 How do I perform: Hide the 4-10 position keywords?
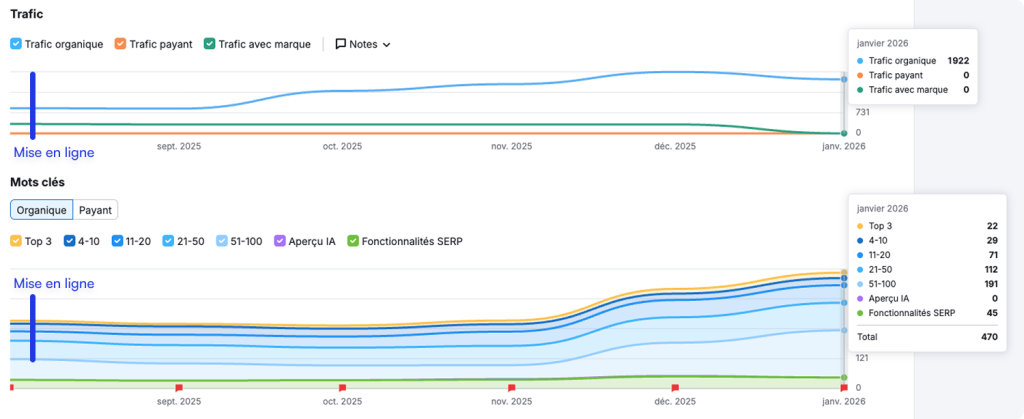point(70,241)
